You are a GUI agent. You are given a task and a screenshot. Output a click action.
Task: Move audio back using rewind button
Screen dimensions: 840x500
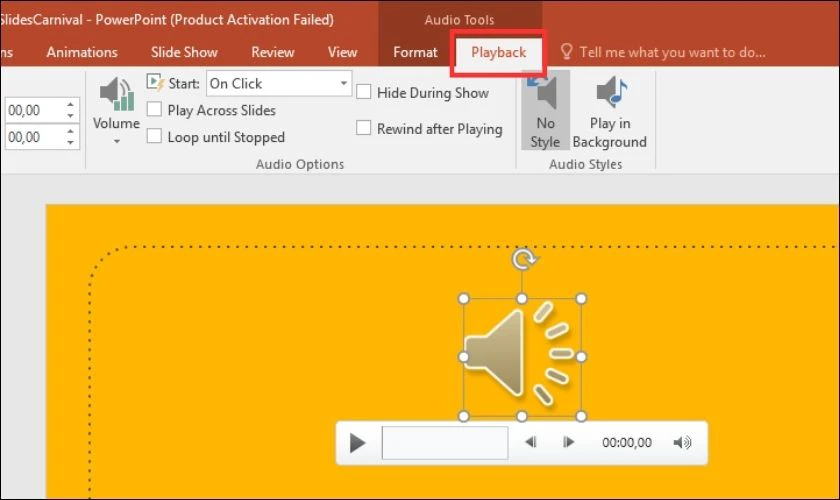530,442
